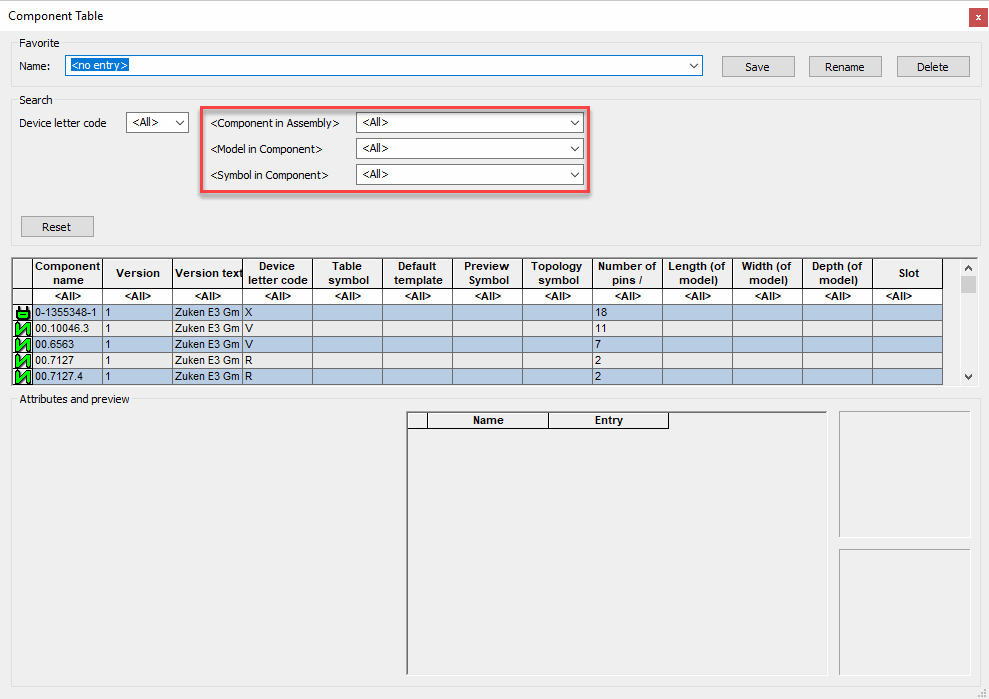The height and width of the screenshot is (699, 989).
Task: Click the Table symbol filter cell
Action: pos(348,296)
